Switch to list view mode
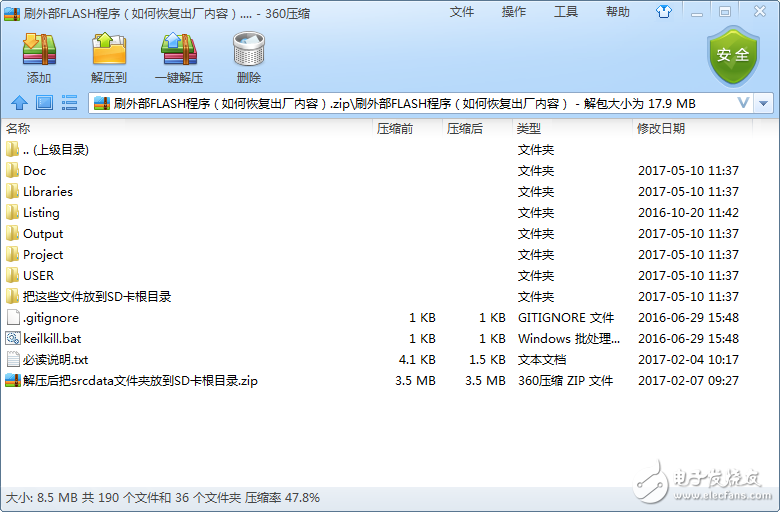 coord(69,103)
